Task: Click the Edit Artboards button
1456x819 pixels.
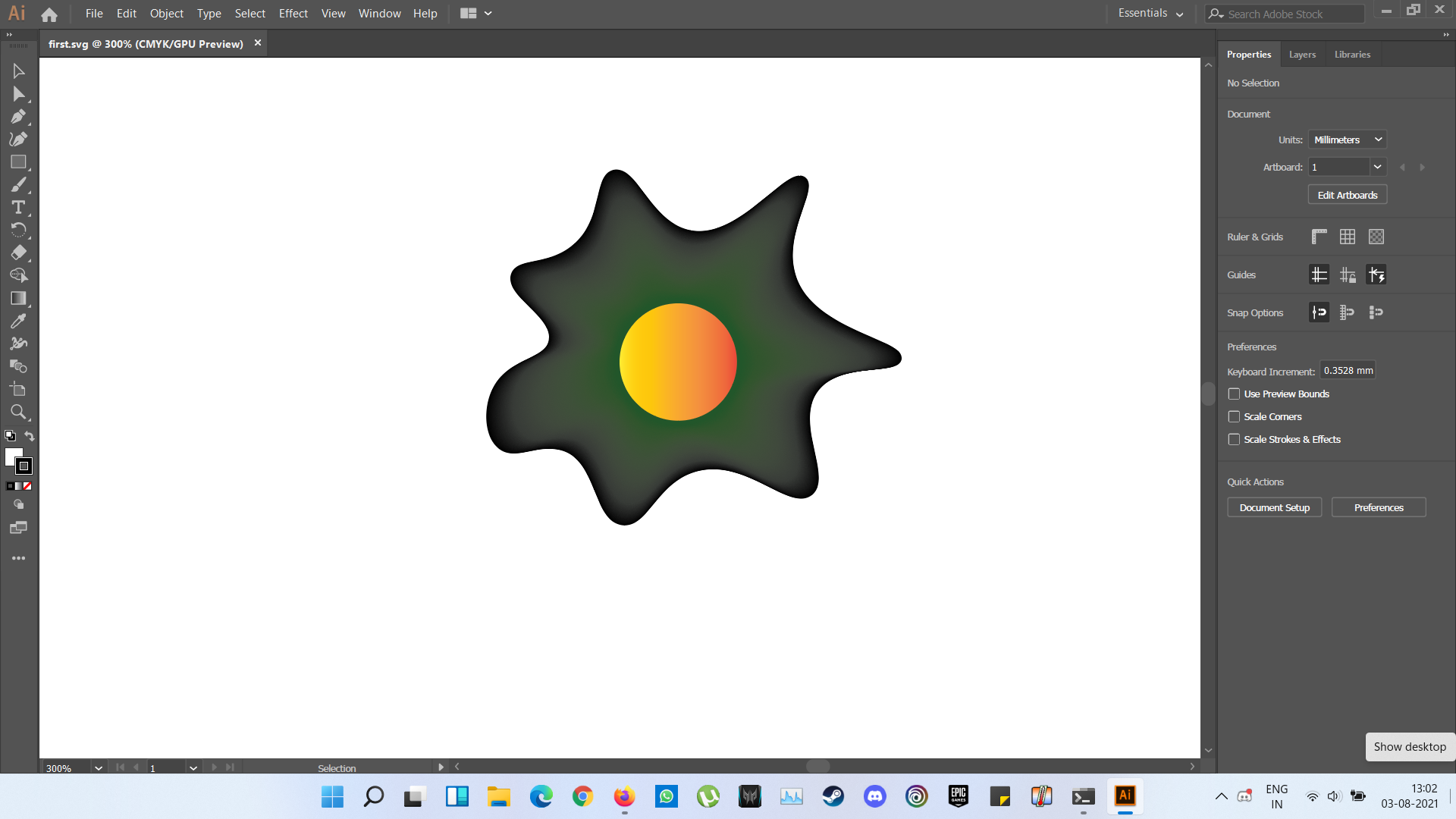Action: 1347,195
